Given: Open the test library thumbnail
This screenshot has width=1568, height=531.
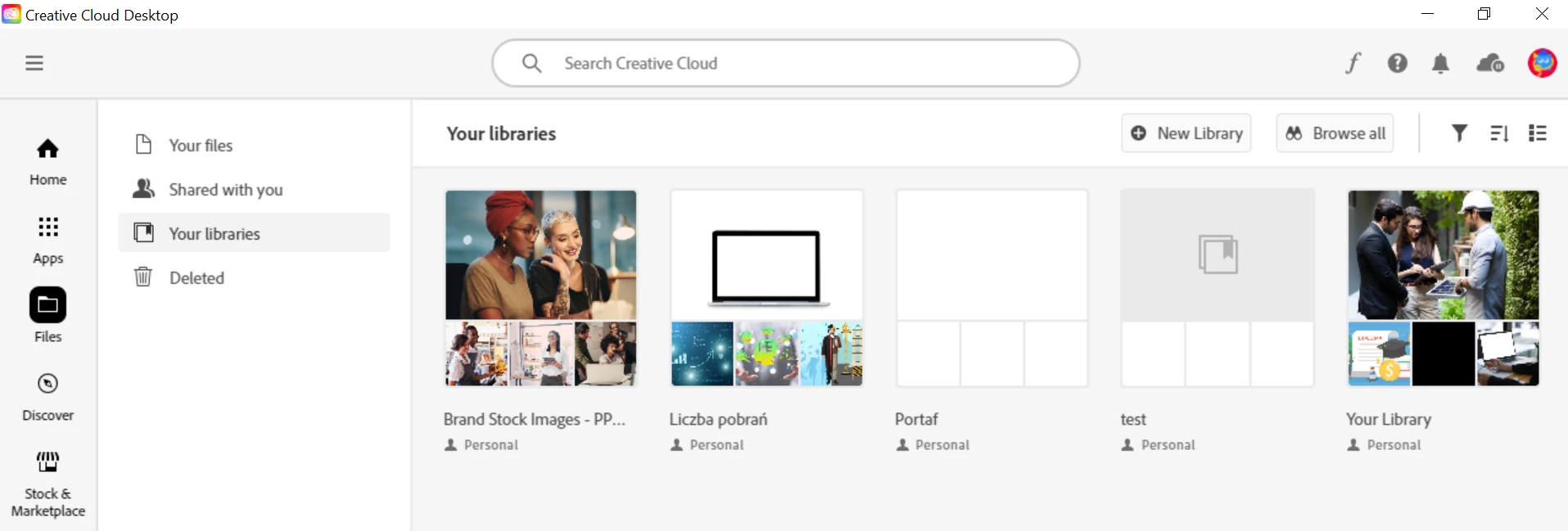Looking at the screenshot, I should (x=1218, y=288).
